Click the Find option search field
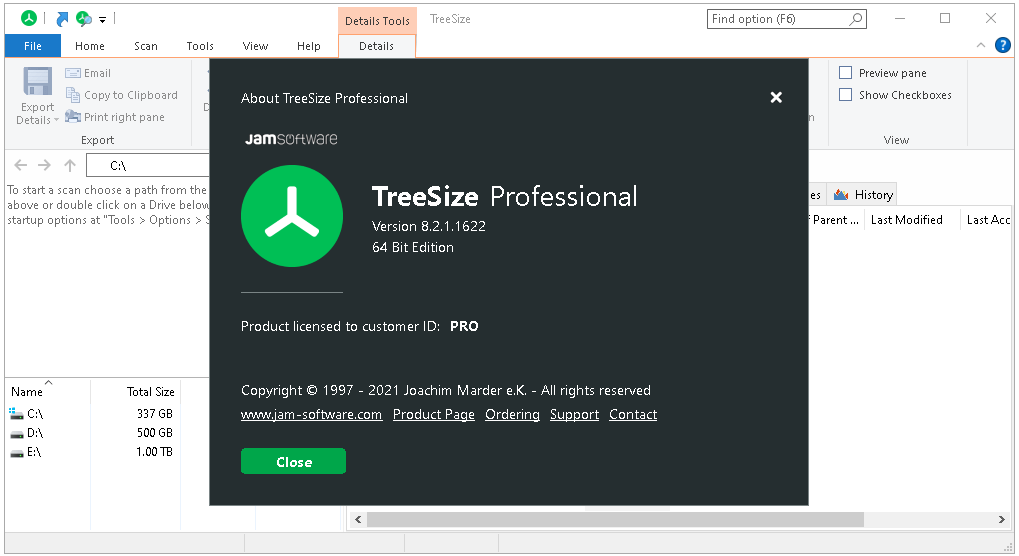 776,19
